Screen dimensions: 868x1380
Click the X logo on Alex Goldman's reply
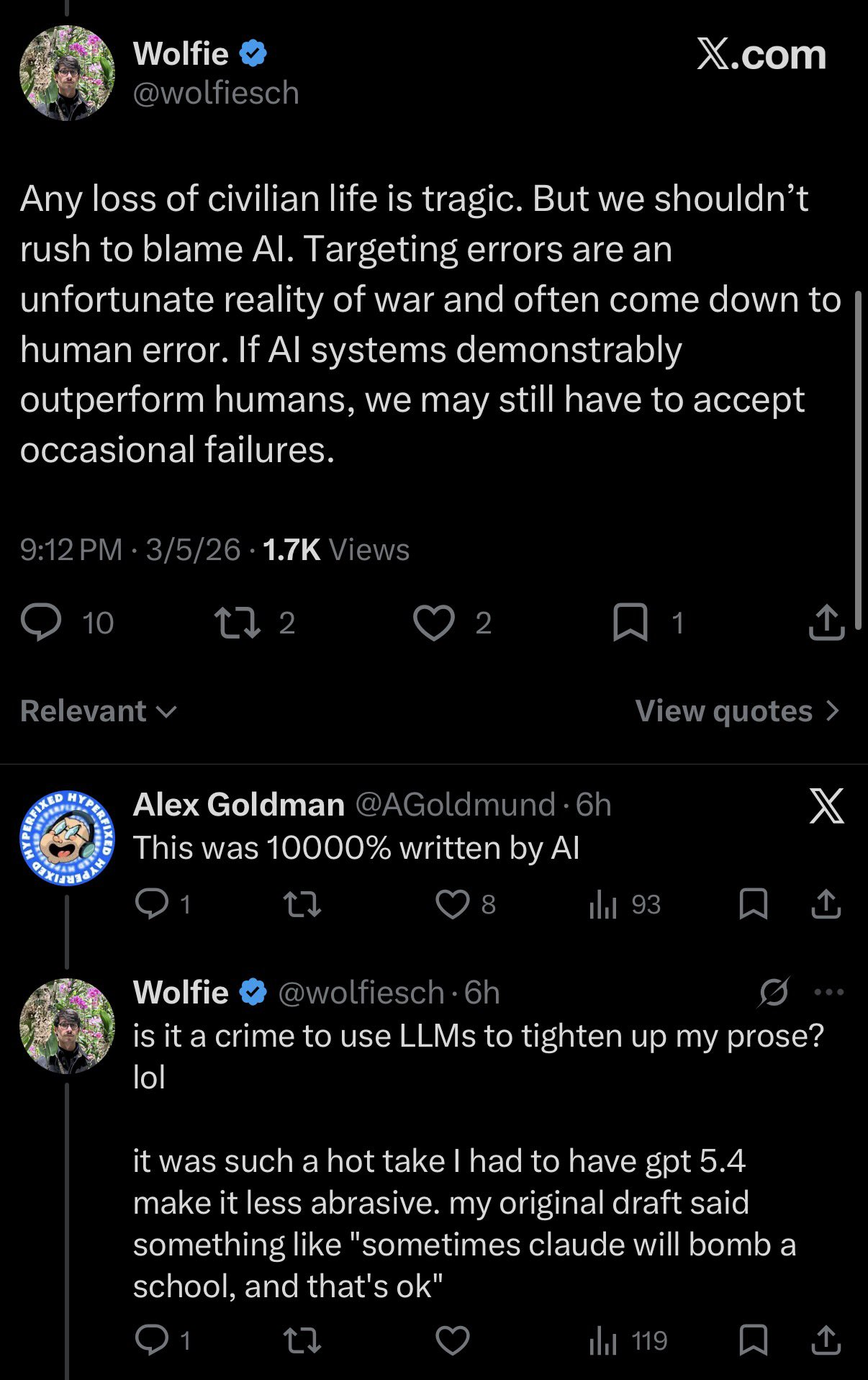tap(826, 806)
